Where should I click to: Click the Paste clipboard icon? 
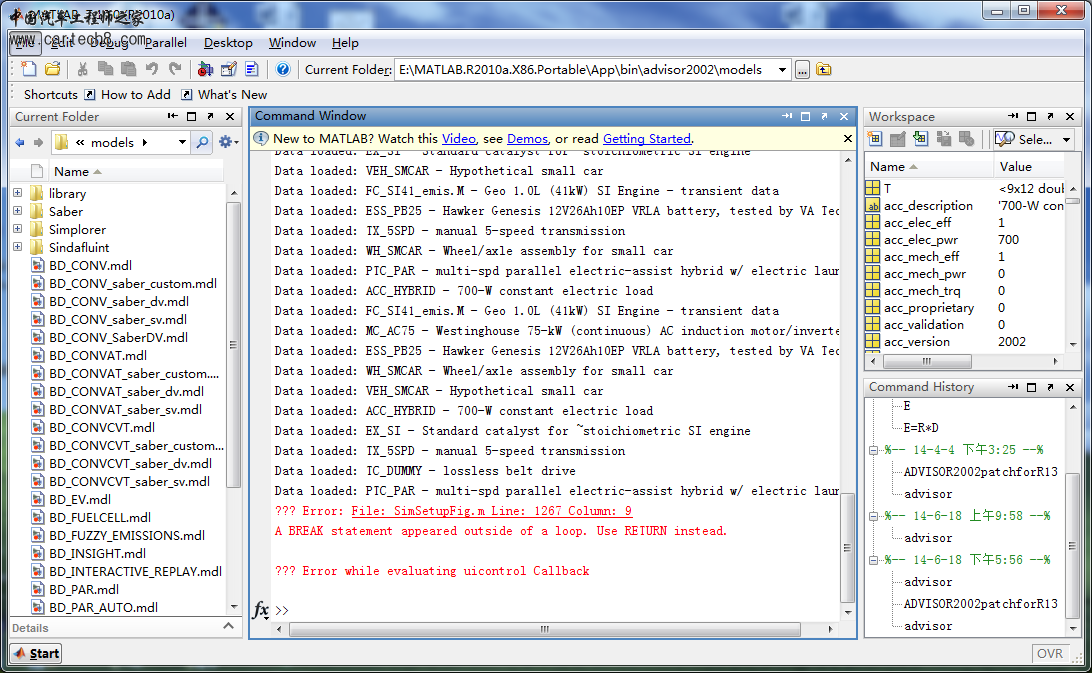click(128, 69)
